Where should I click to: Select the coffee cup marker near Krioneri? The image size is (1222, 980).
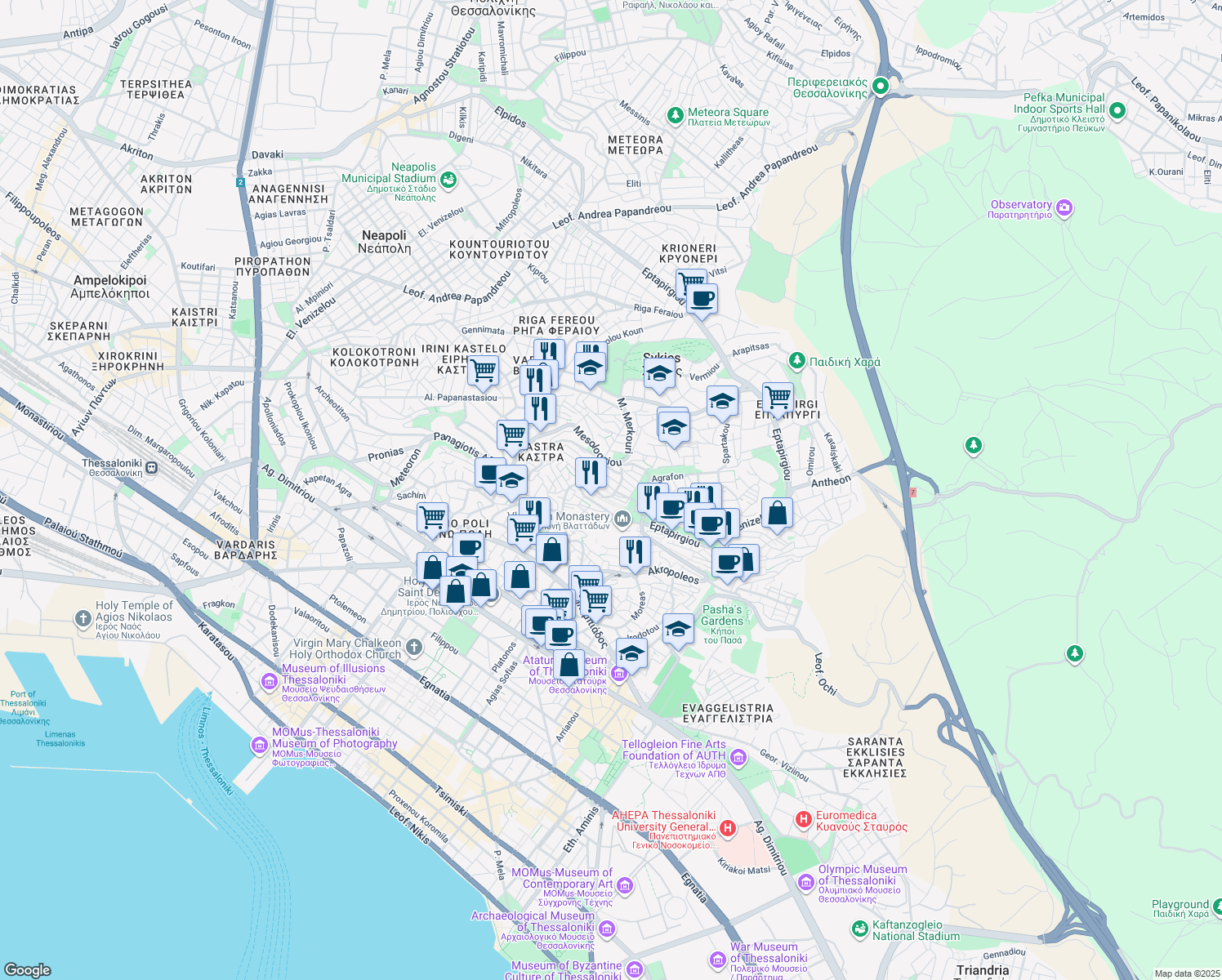tap(701, 296)
